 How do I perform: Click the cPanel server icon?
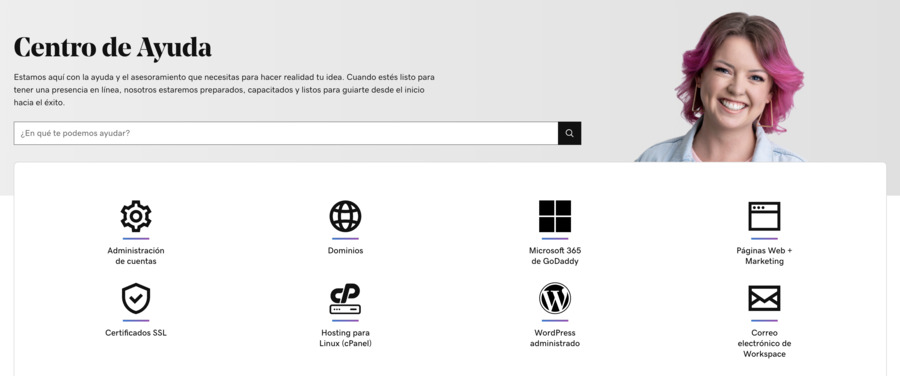point(346,299)
